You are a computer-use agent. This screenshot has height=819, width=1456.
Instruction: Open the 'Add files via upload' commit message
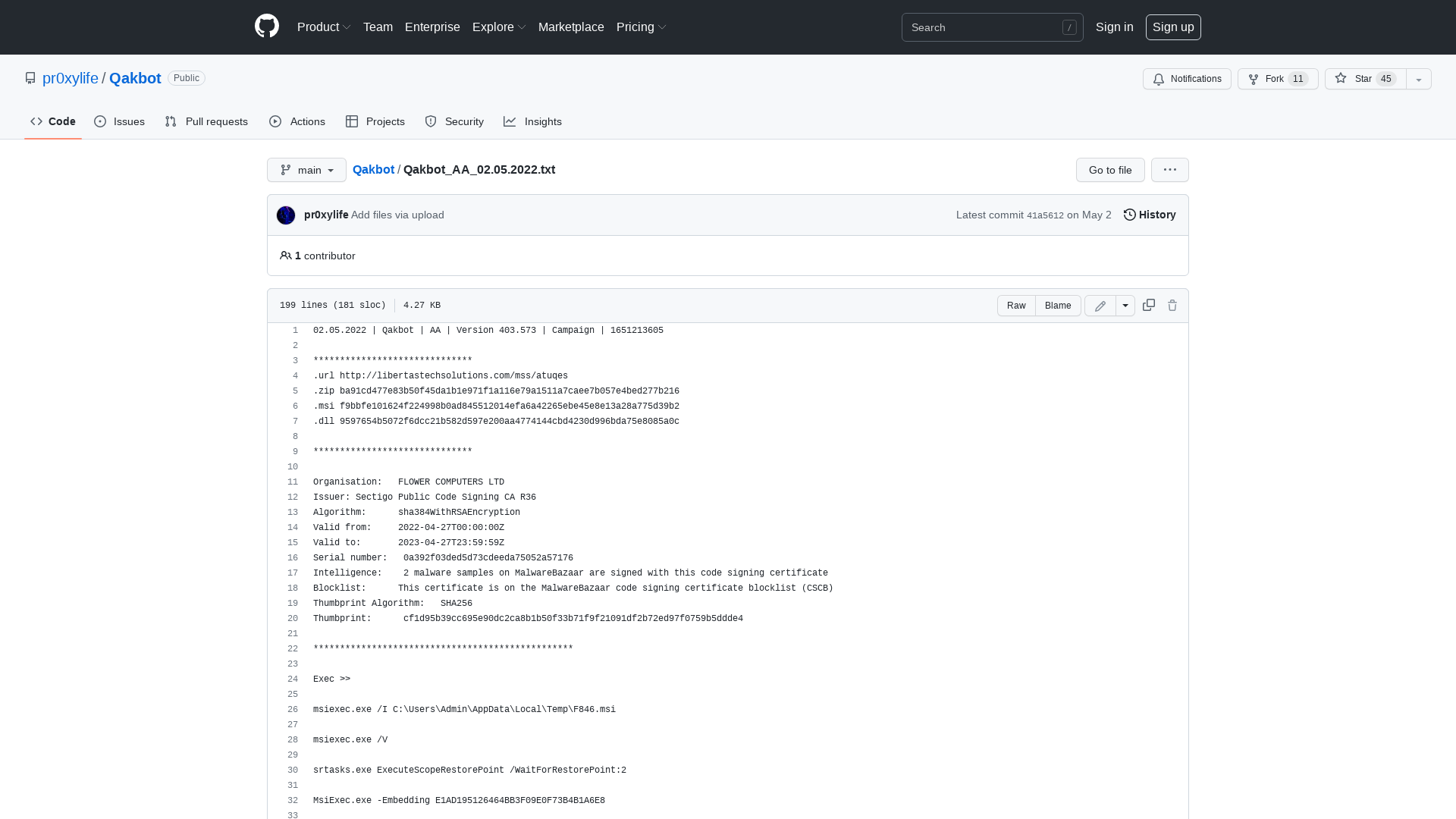click(397, 215)
